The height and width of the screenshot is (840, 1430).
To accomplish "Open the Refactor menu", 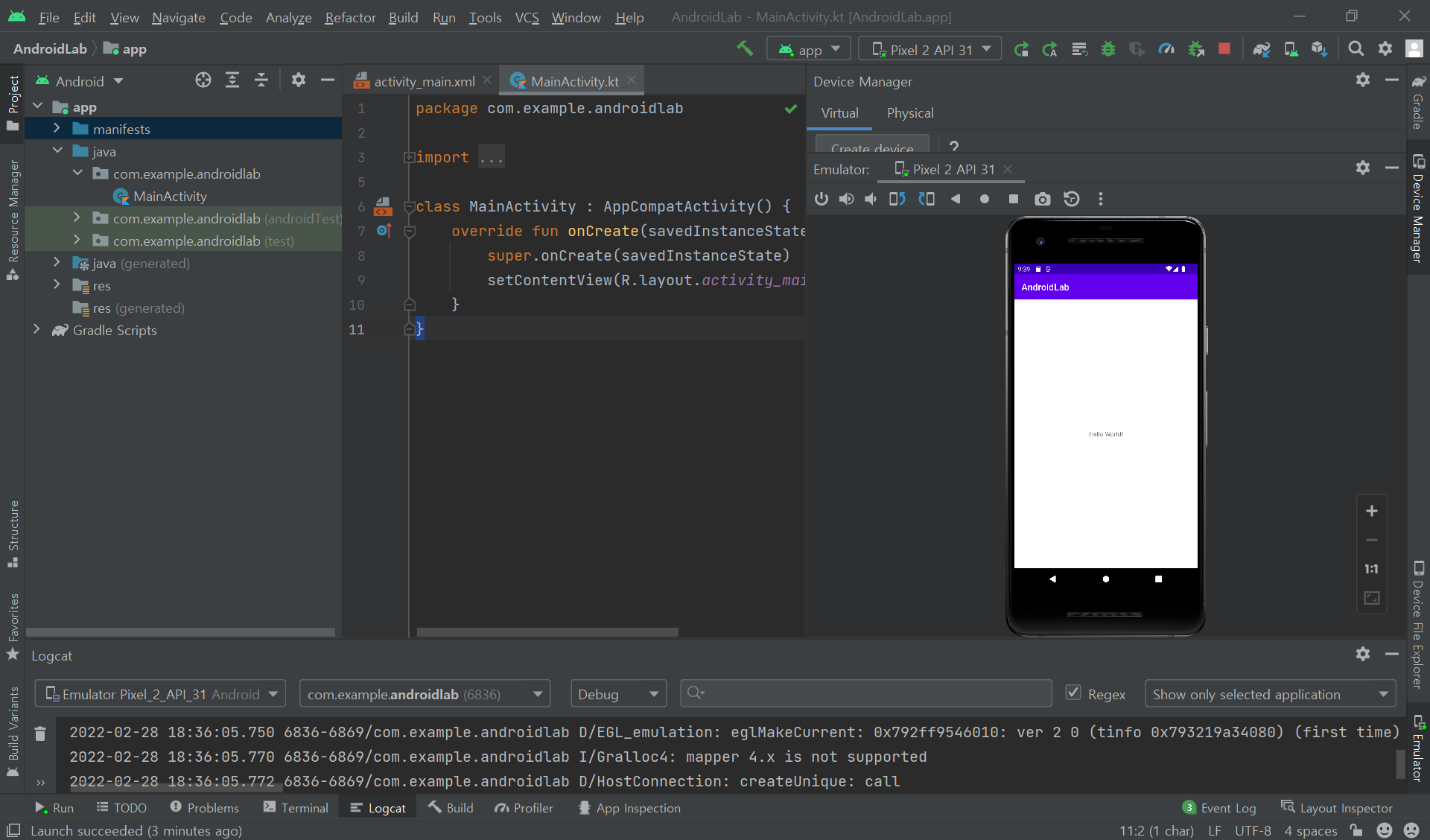I will (350, 17).
